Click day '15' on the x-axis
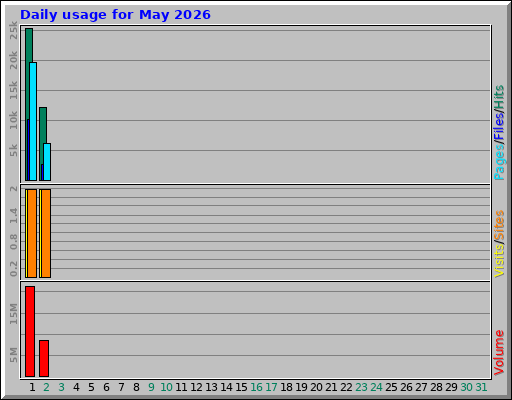Image resolution: width=512 pixels, height=400 pixels. 241,387
